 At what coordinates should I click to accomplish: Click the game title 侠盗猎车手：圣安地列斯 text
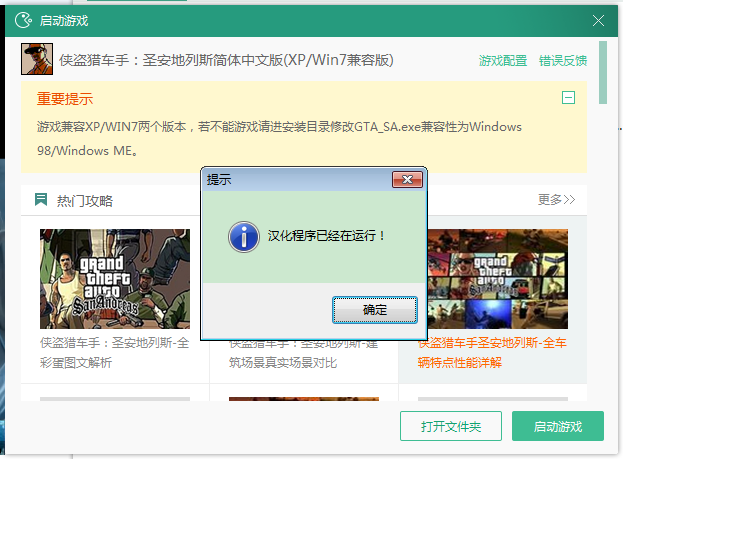coord(226,60)
